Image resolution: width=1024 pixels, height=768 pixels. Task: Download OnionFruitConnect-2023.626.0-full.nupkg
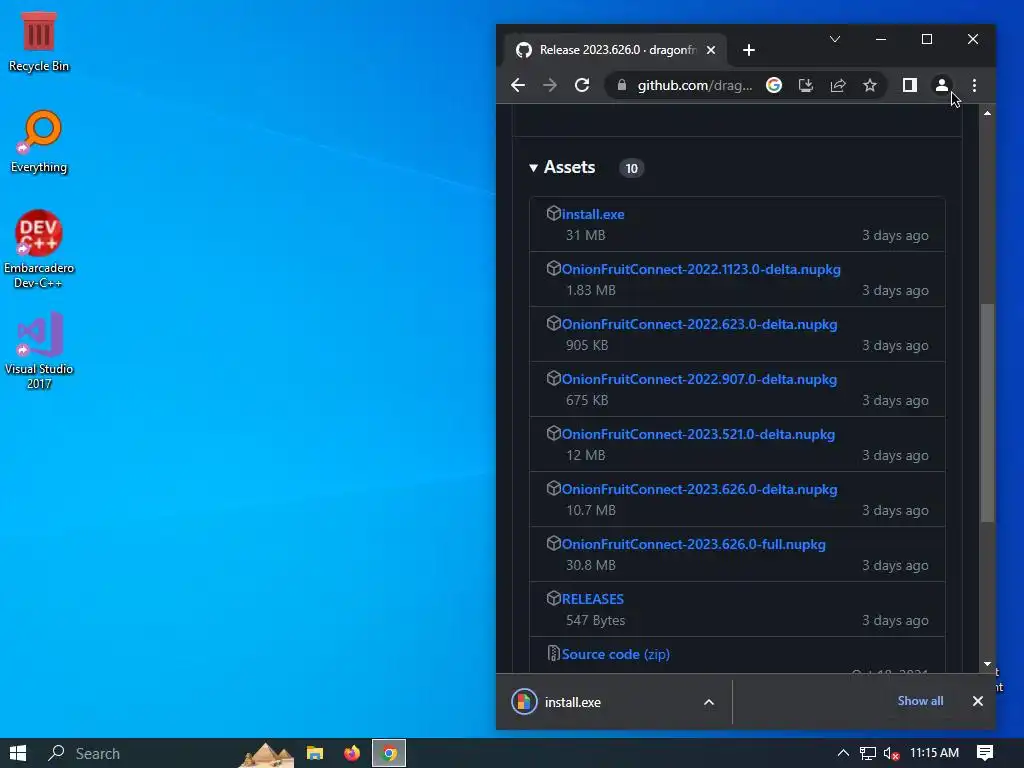pos(694,545)
